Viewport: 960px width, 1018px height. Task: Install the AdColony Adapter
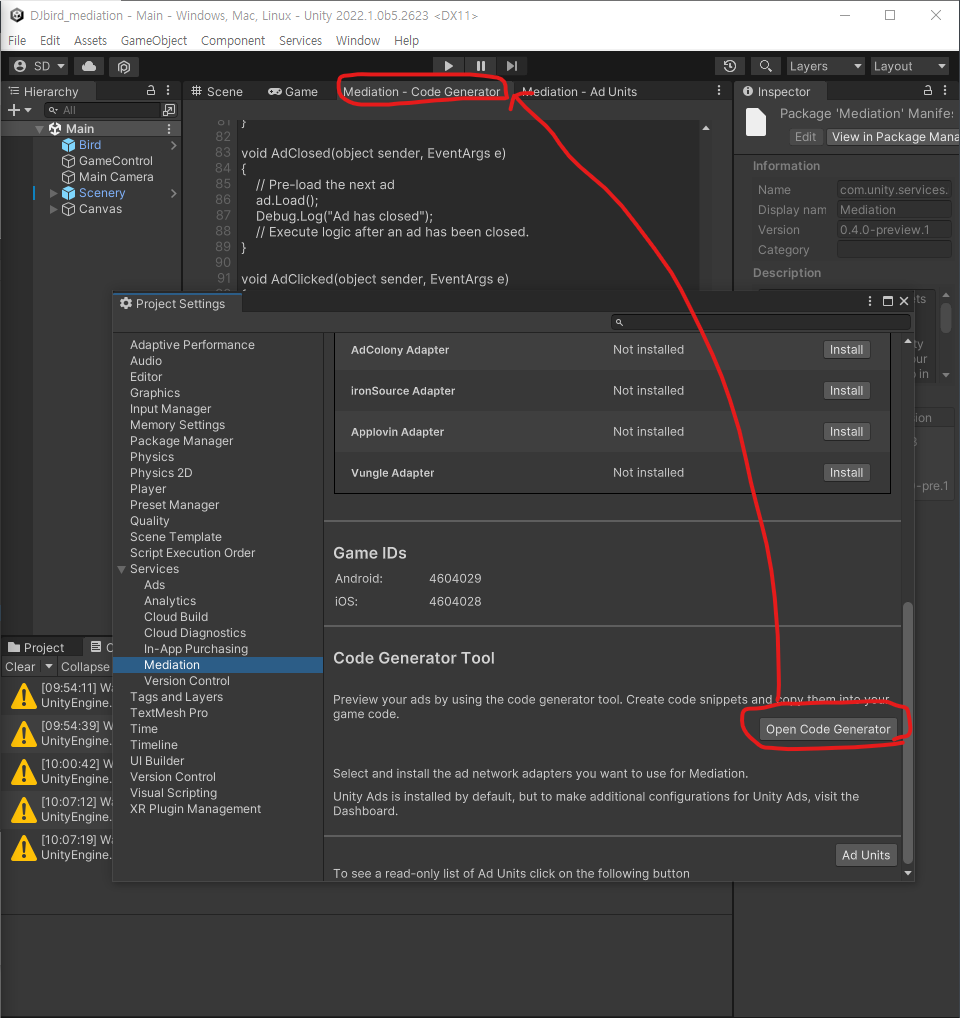pos(846,350)
